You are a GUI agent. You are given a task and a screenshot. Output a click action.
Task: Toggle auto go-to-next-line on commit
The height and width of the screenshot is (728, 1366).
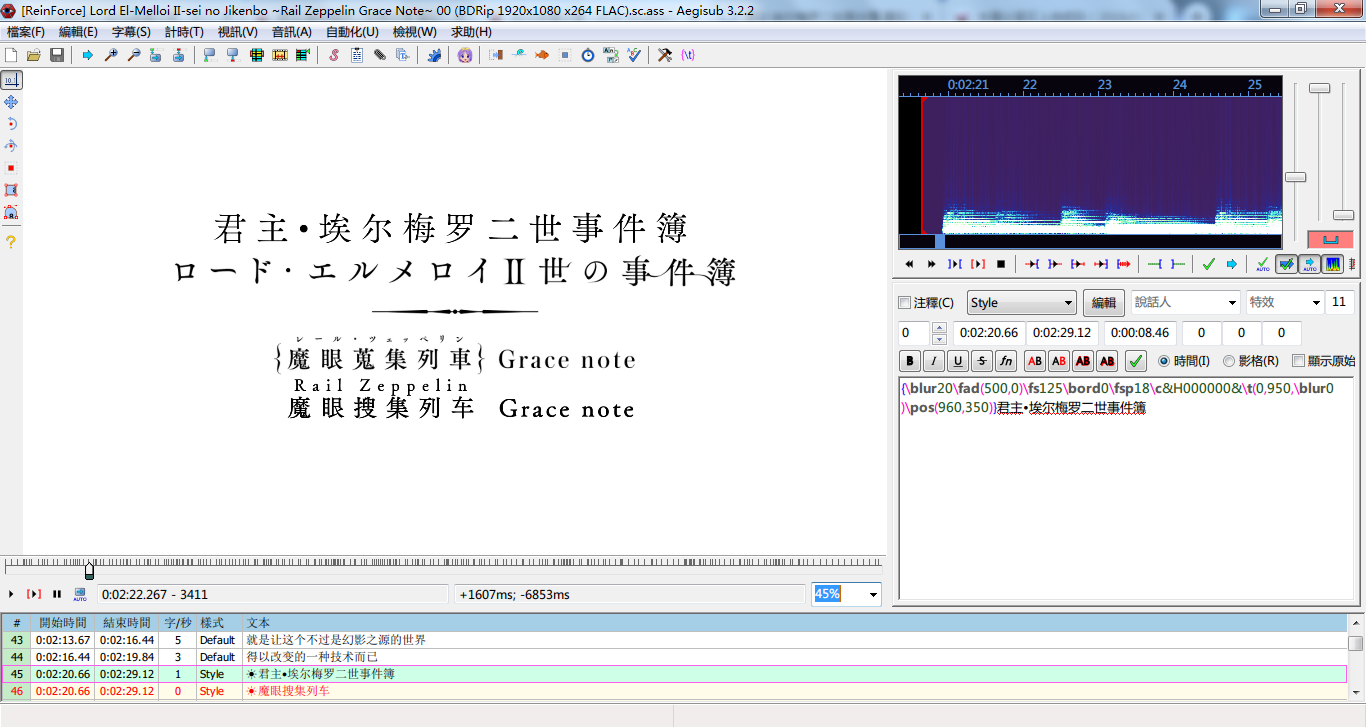click(x=1286, y=264)
